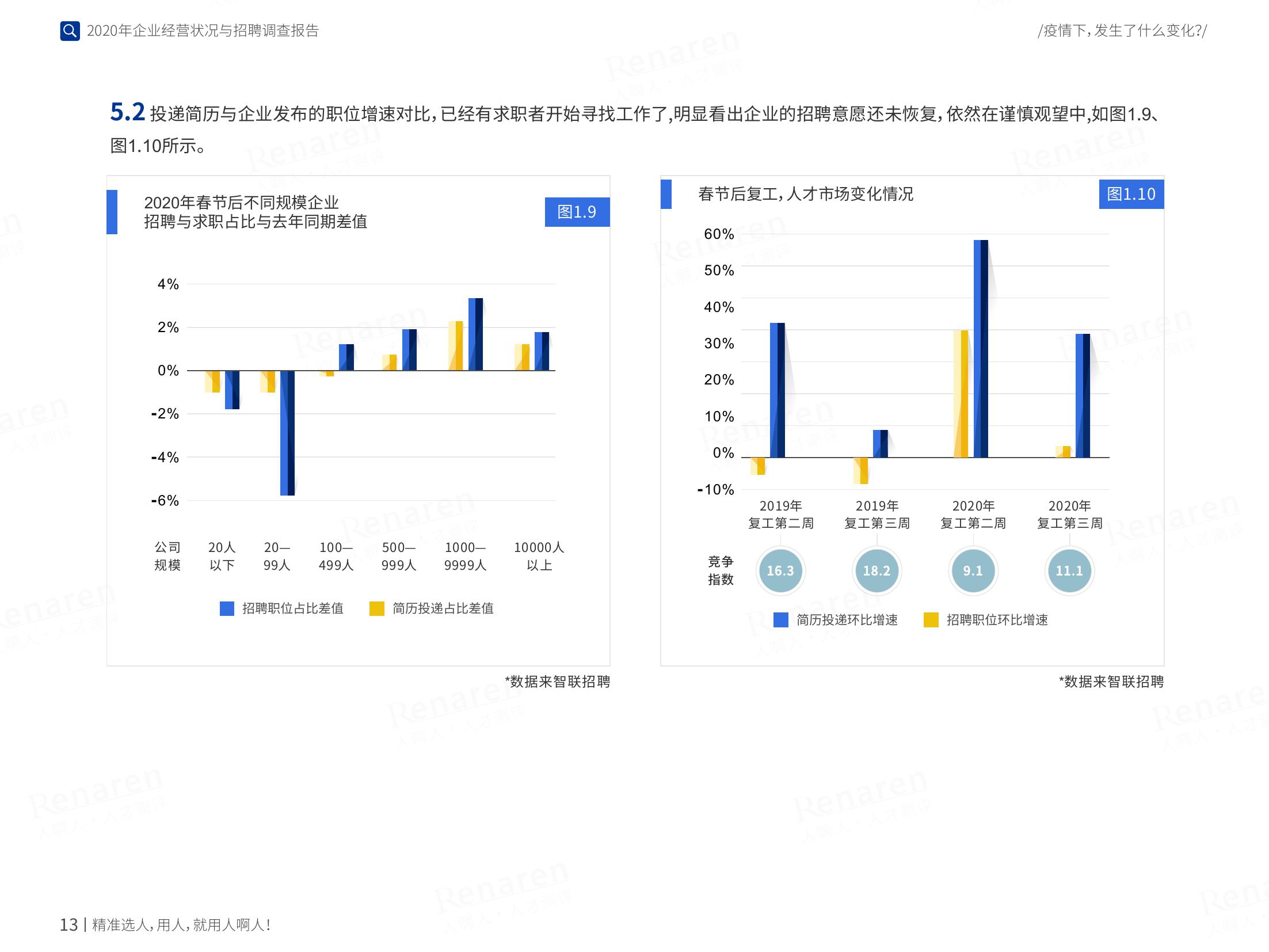Click the 5.2 section number heading
This screenshot has height=952, width=1269.
127,112
